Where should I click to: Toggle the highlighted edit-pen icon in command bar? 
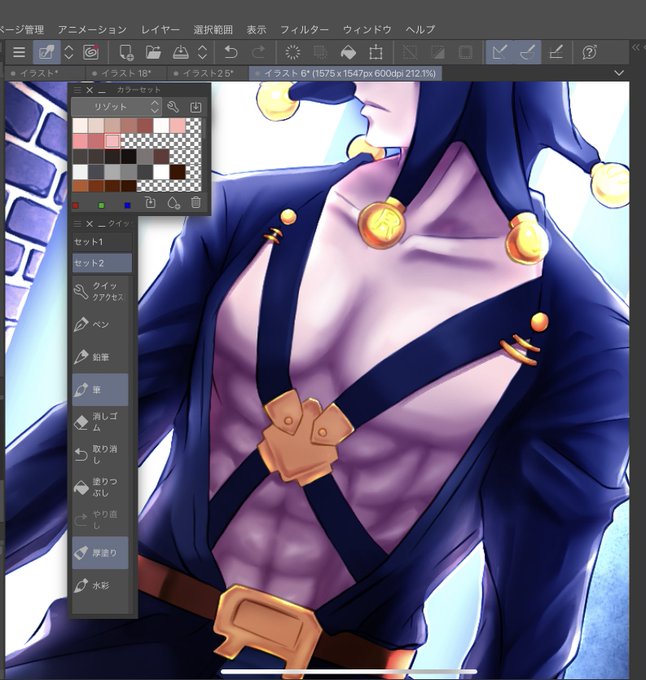46,52
